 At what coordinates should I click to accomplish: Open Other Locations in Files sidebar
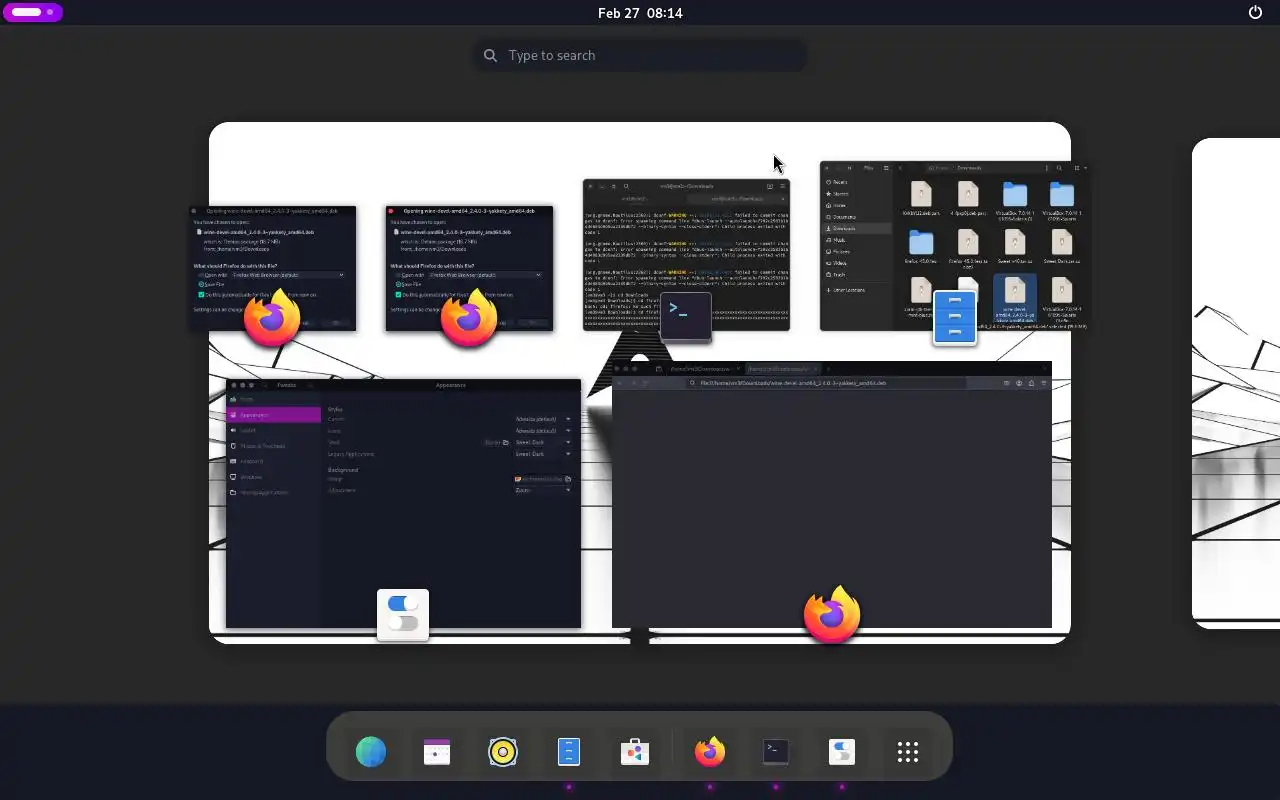point(855,290)
